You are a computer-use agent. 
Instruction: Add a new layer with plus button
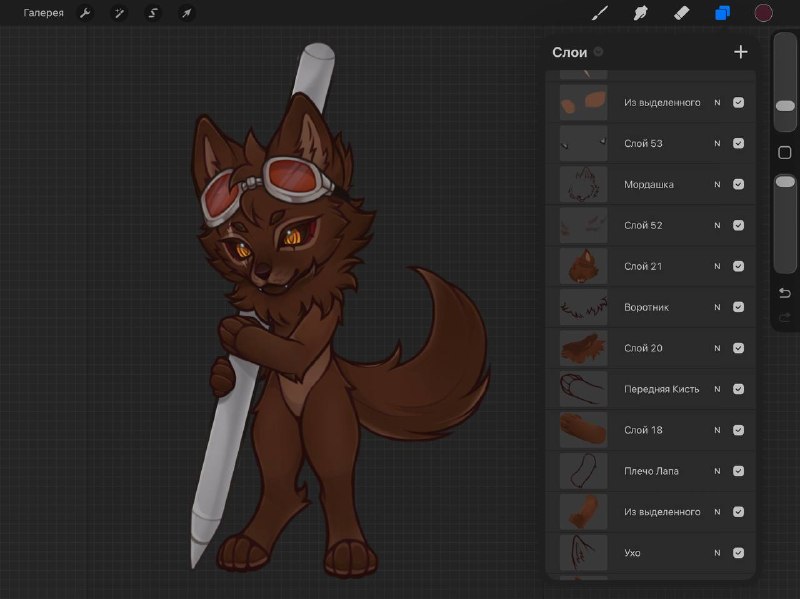coord(740,52)
